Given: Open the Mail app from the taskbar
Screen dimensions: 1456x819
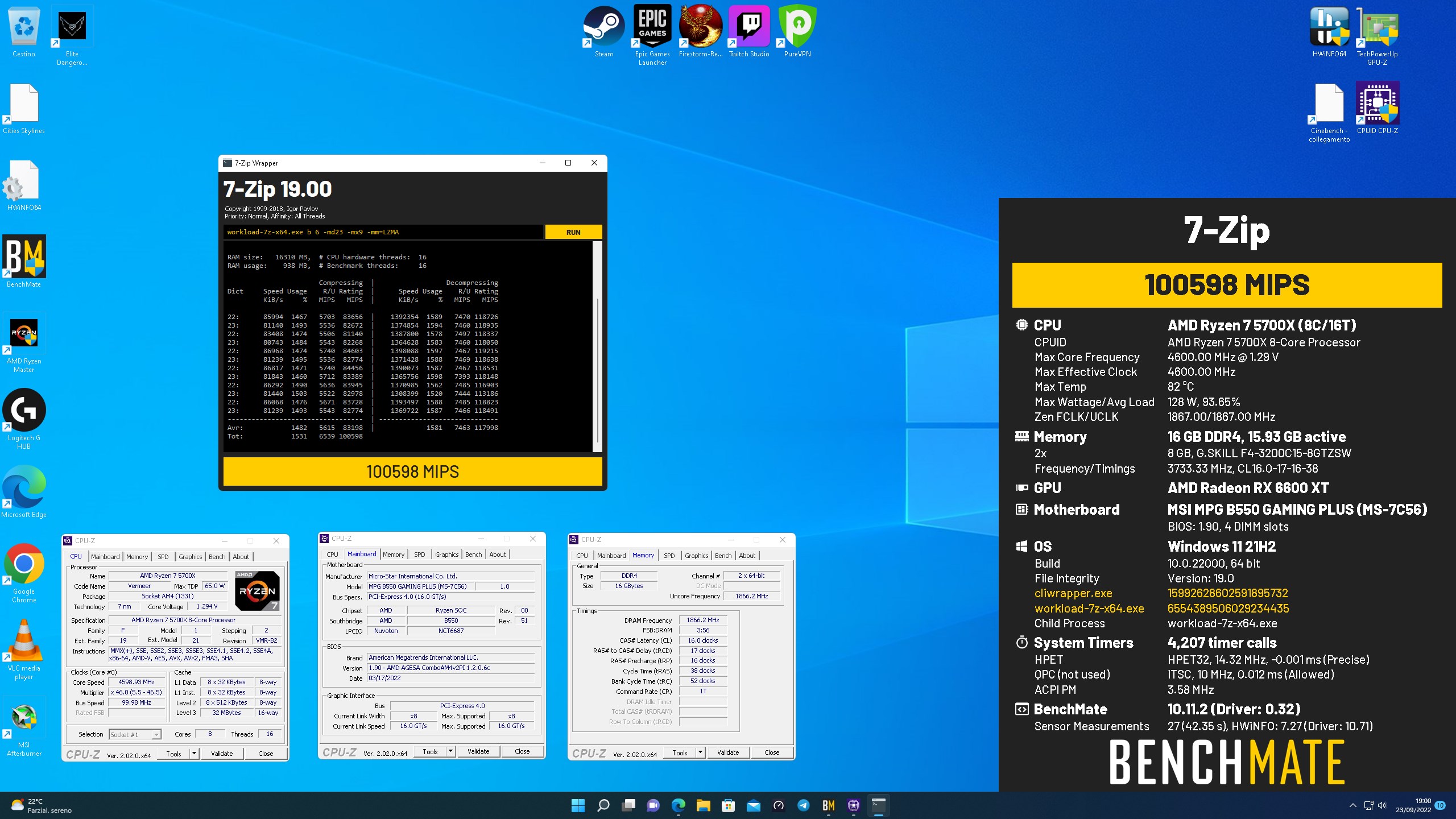Looking at the screenshot, I should coord(754,805).
